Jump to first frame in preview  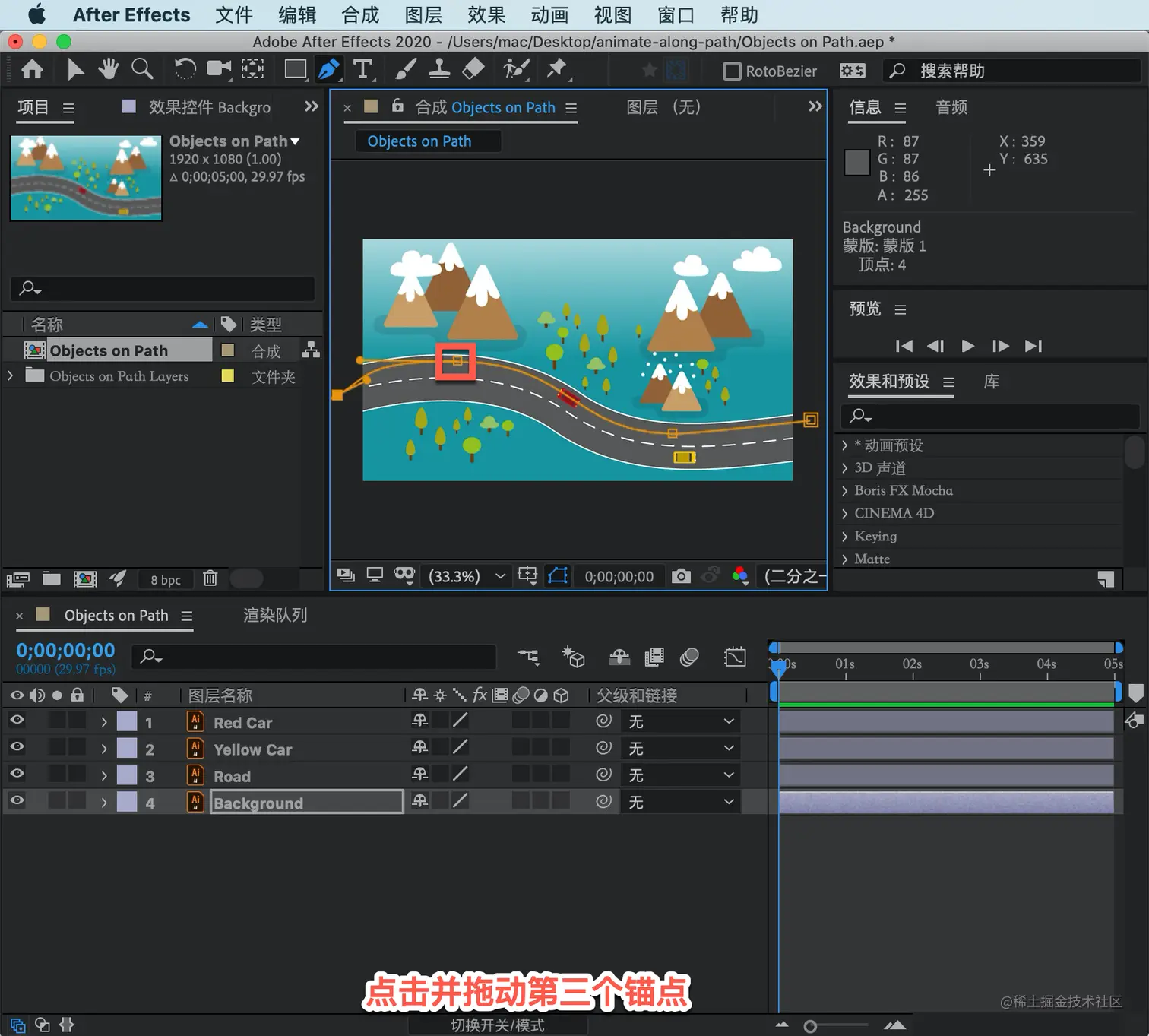pyautogui.click(x=904, y=346)
